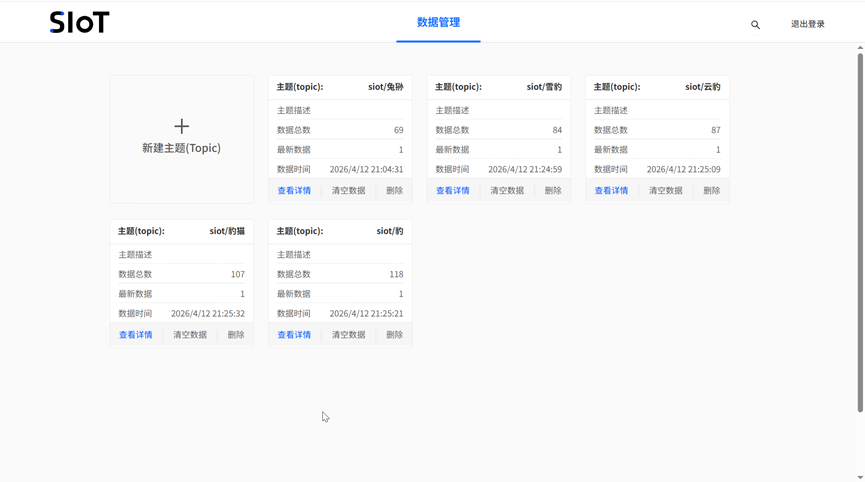Click the siot/豹 topic card header

point(340,231)
